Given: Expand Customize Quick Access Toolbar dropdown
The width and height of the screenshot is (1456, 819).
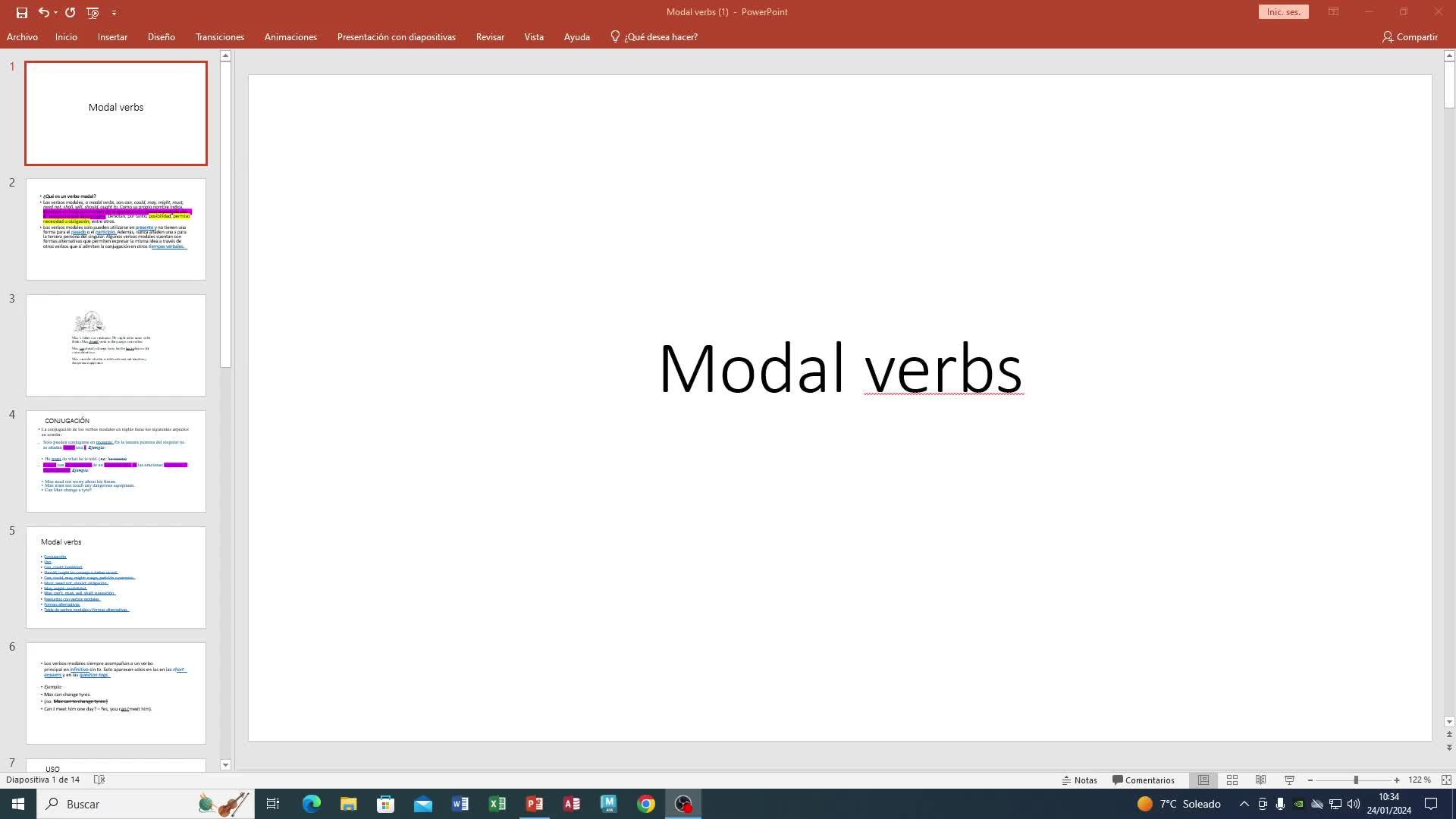Looking at the screenshot, I should point(114,12).
